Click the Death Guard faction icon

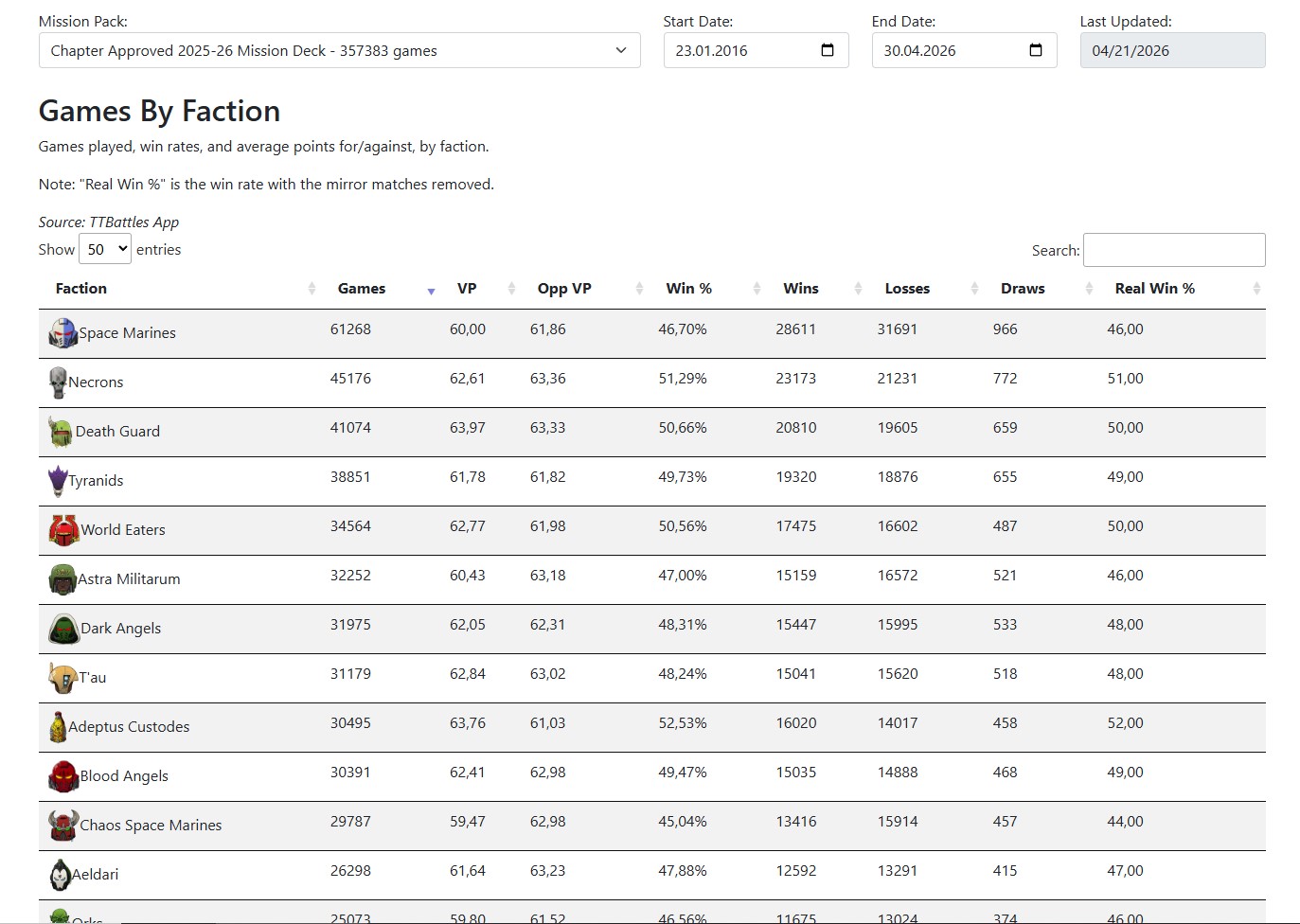click(62, 432)
